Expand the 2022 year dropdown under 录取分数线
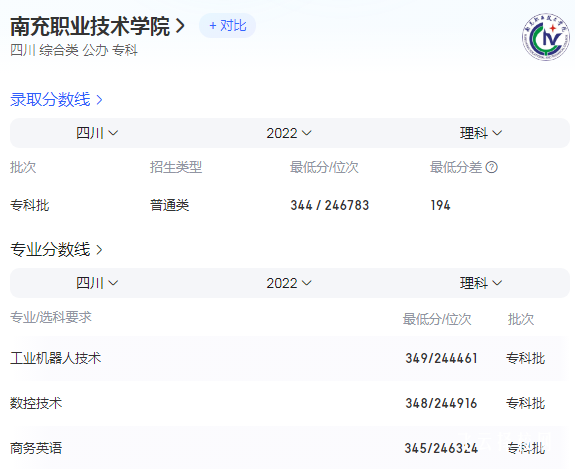 pyautogui.click(x=289, y=133)
